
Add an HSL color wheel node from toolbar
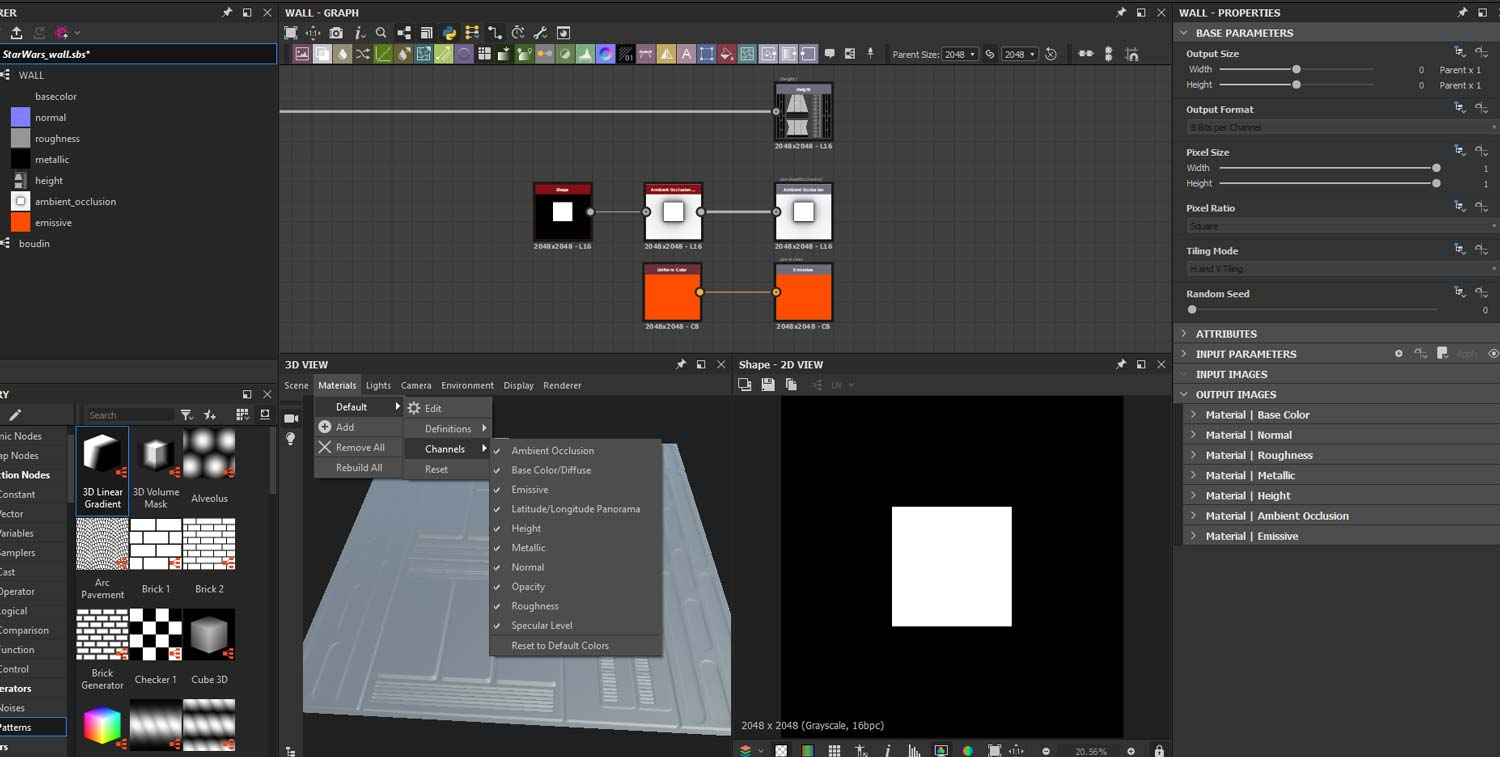point(605,54)
